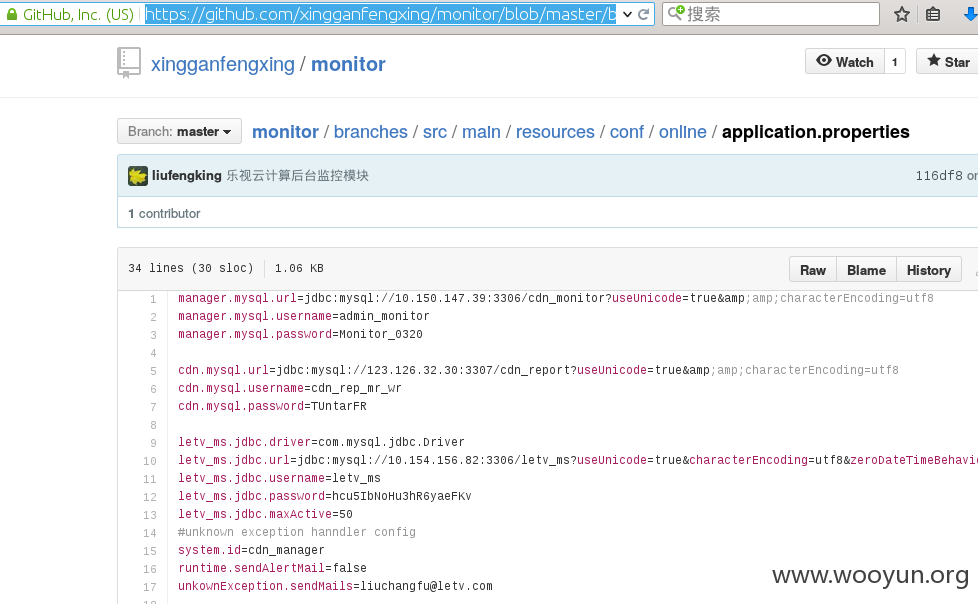978x604 pixels.
Task: Open the Blame view
Action: (866, 270)
